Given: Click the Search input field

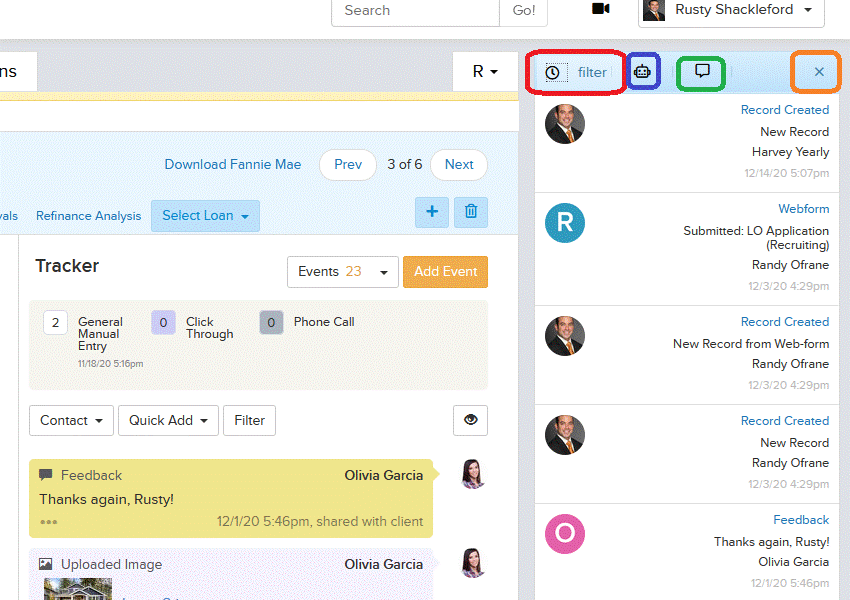Looking at the screenshot, I should pos(415,11).
